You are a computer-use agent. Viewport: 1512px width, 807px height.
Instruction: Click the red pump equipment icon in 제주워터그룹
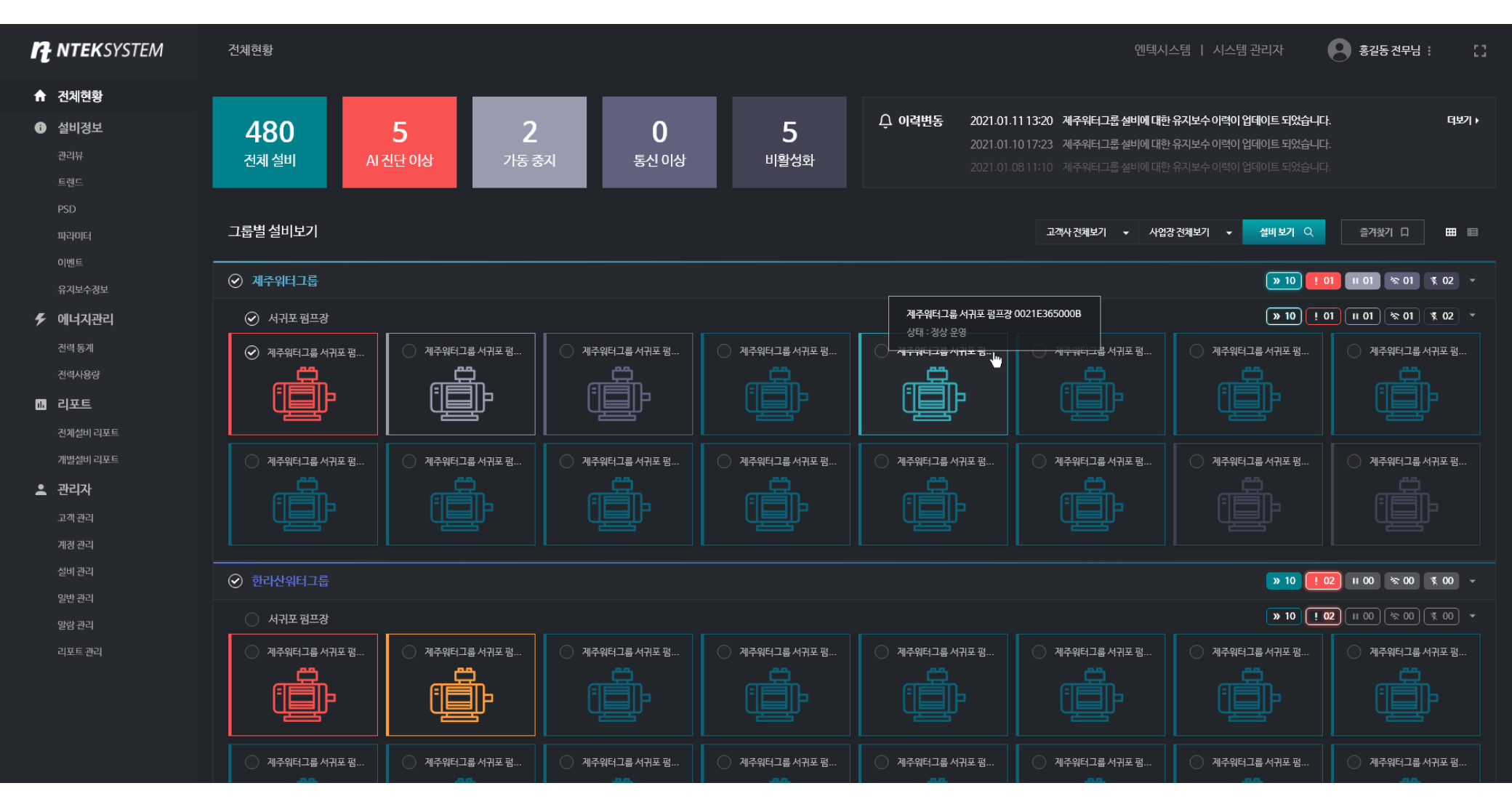pos(304,394)
